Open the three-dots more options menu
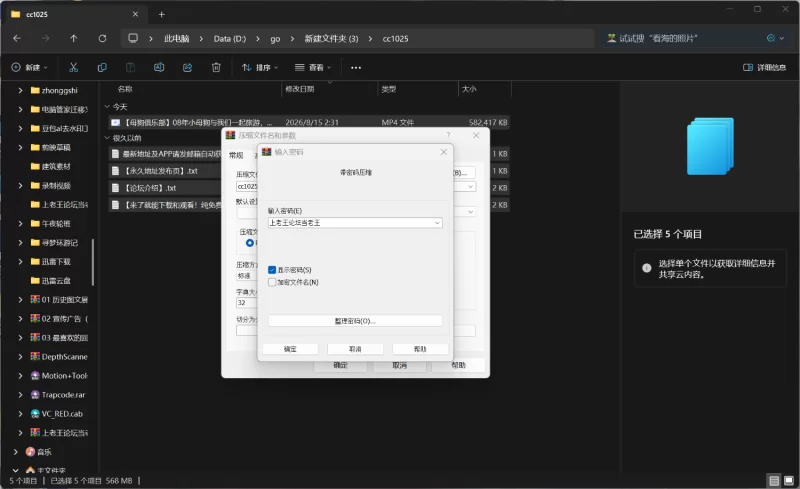Screen dimensions: 800x489 356,67
